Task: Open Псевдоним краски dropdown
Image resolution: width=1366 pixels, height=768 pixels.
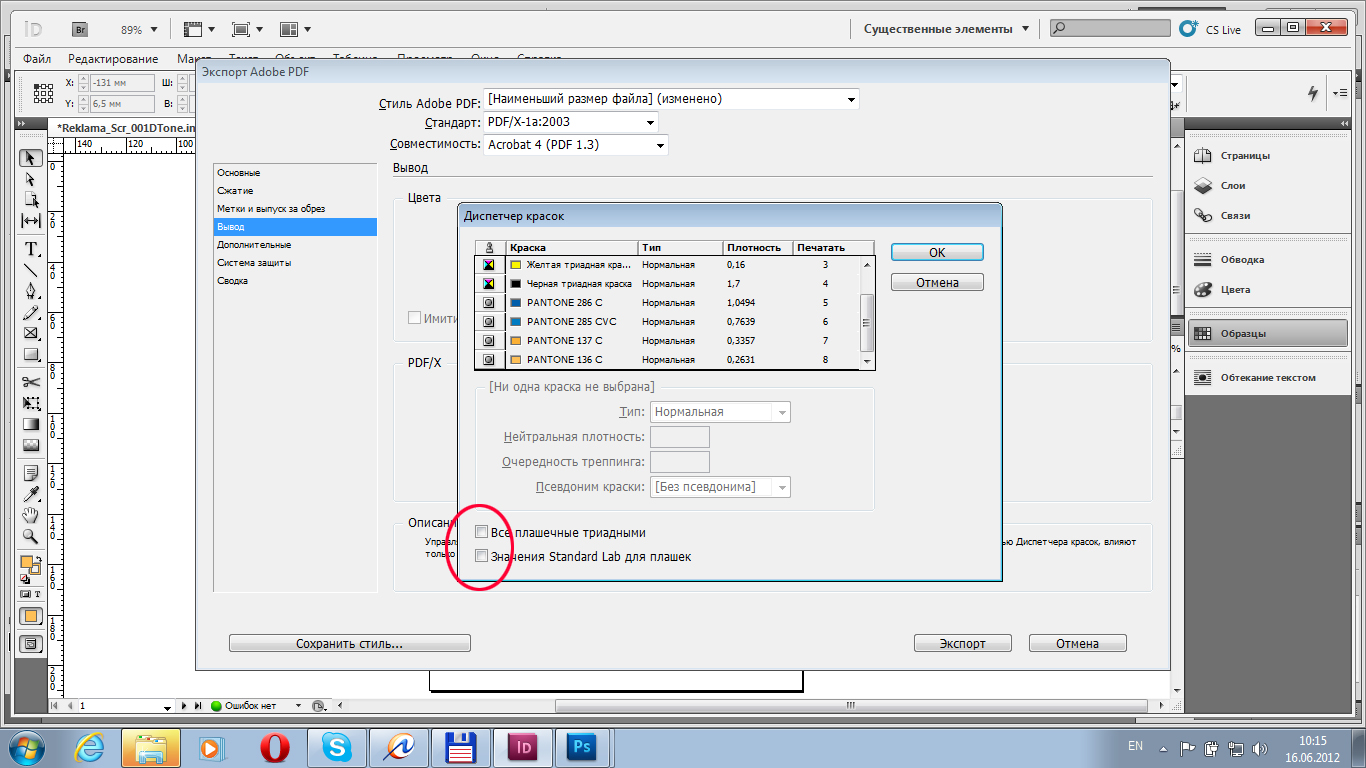Action: click(x=721, y=487)
